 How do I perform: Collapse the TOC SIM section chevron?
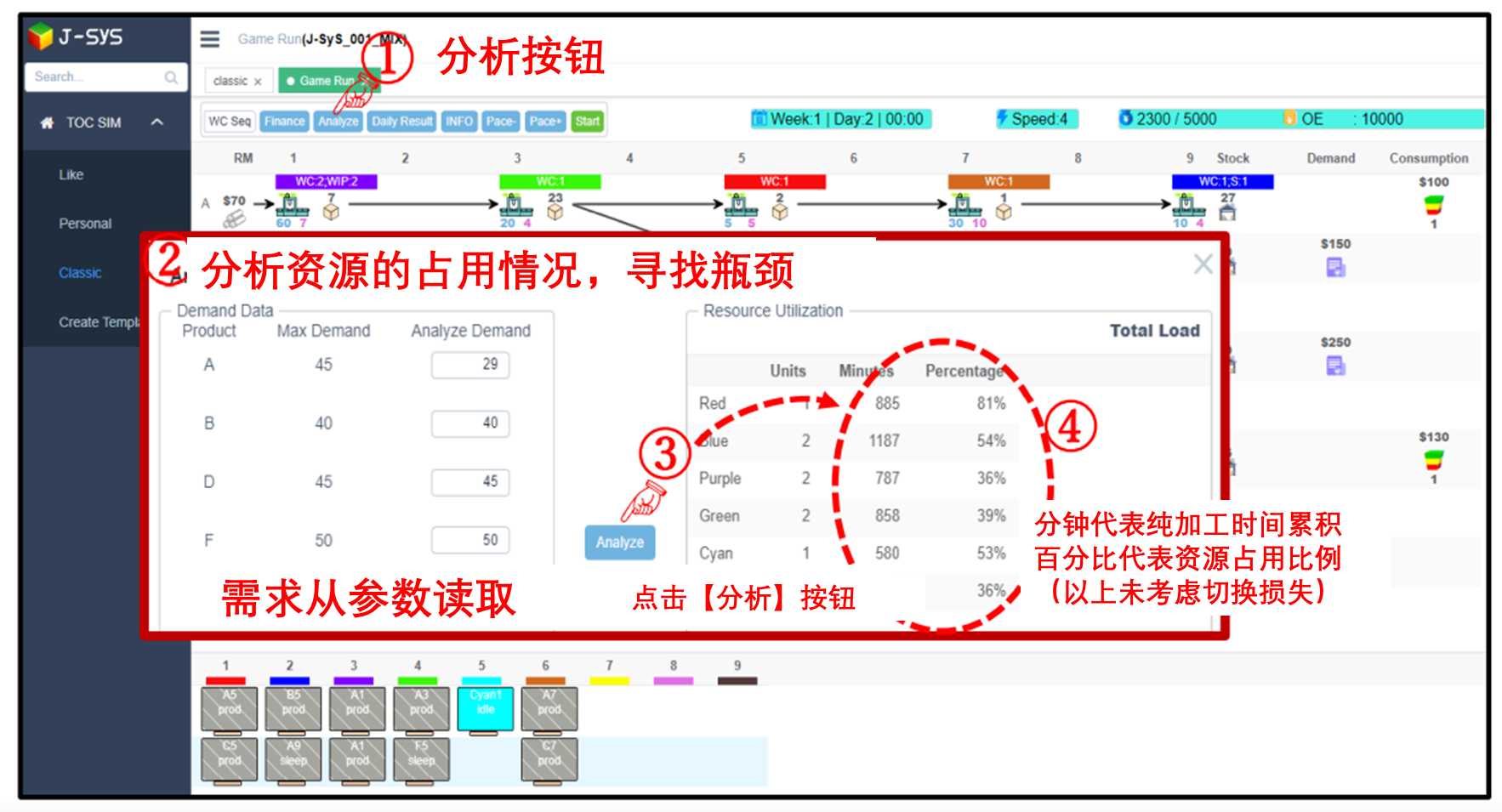pos(156,122)
